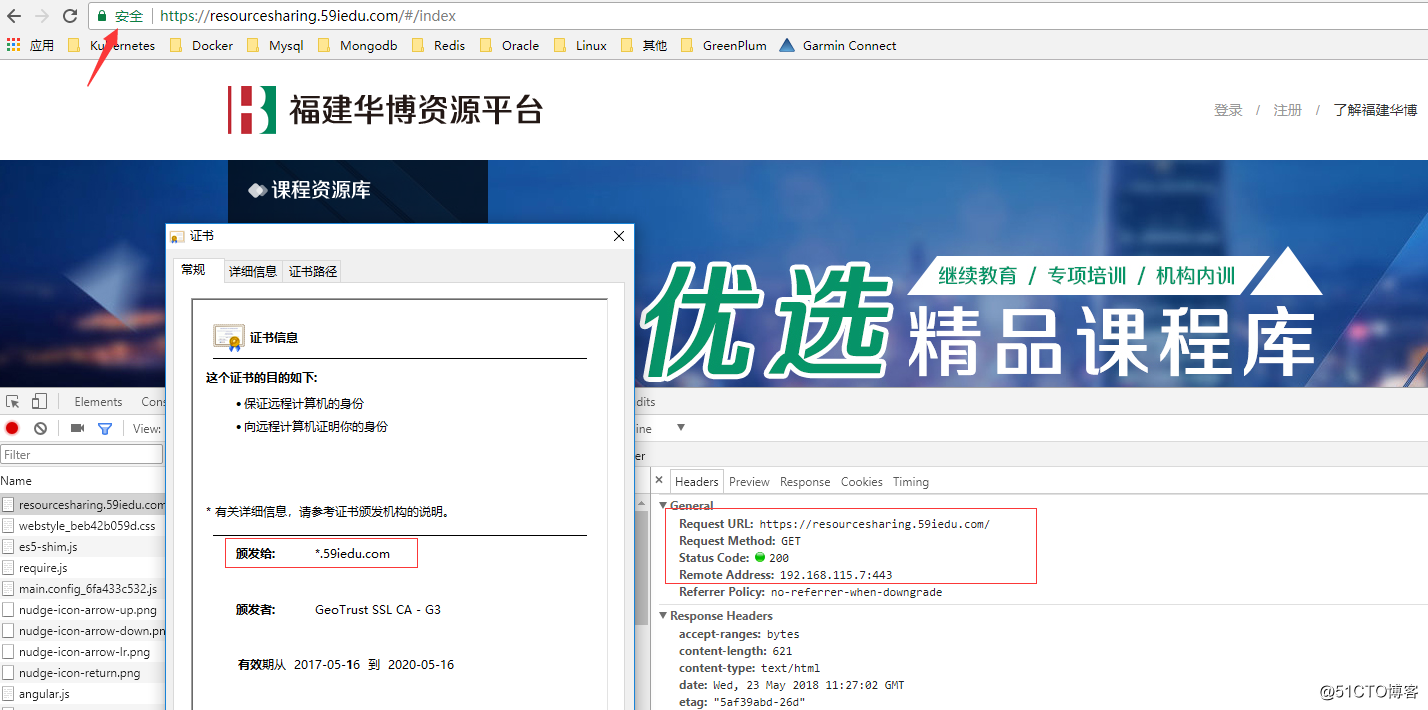
Task: Click the *.59iedu.com issued-to value
Action: [352, 553]
